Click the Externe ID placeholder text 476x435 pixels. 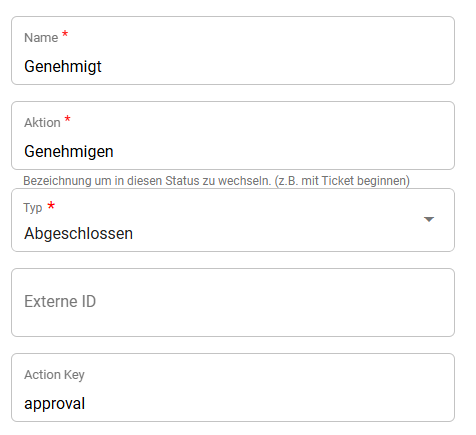60,301
